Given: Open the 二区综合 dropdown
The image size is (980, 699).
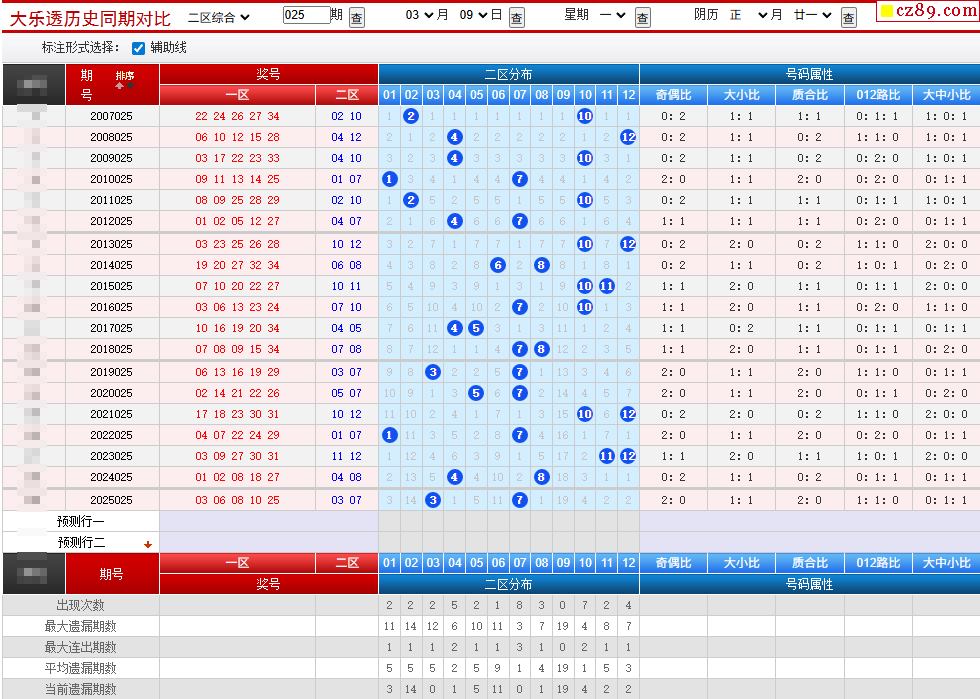Looking at the screenshot, I should (x=219, y=16).
